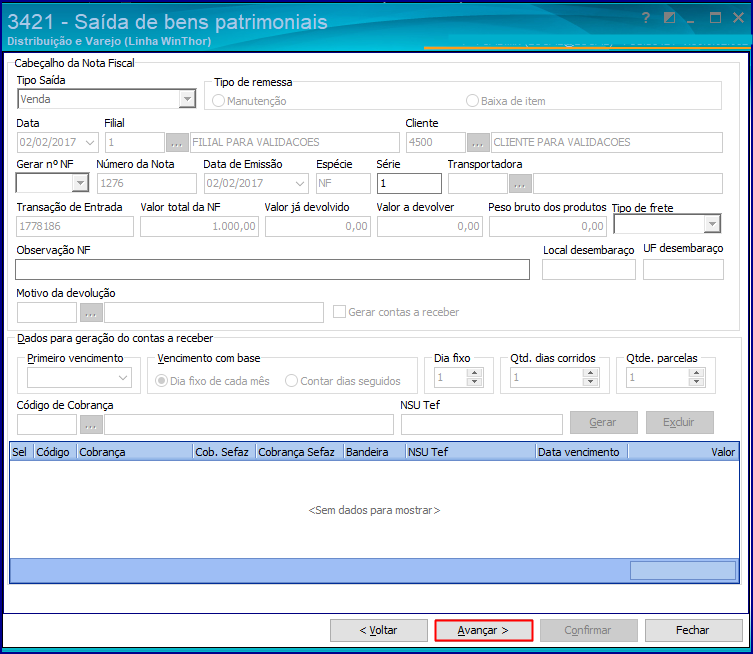The image size is (753, 654).
Task: Select Manutenção remessa type
Action: click(x=219, y=101)
